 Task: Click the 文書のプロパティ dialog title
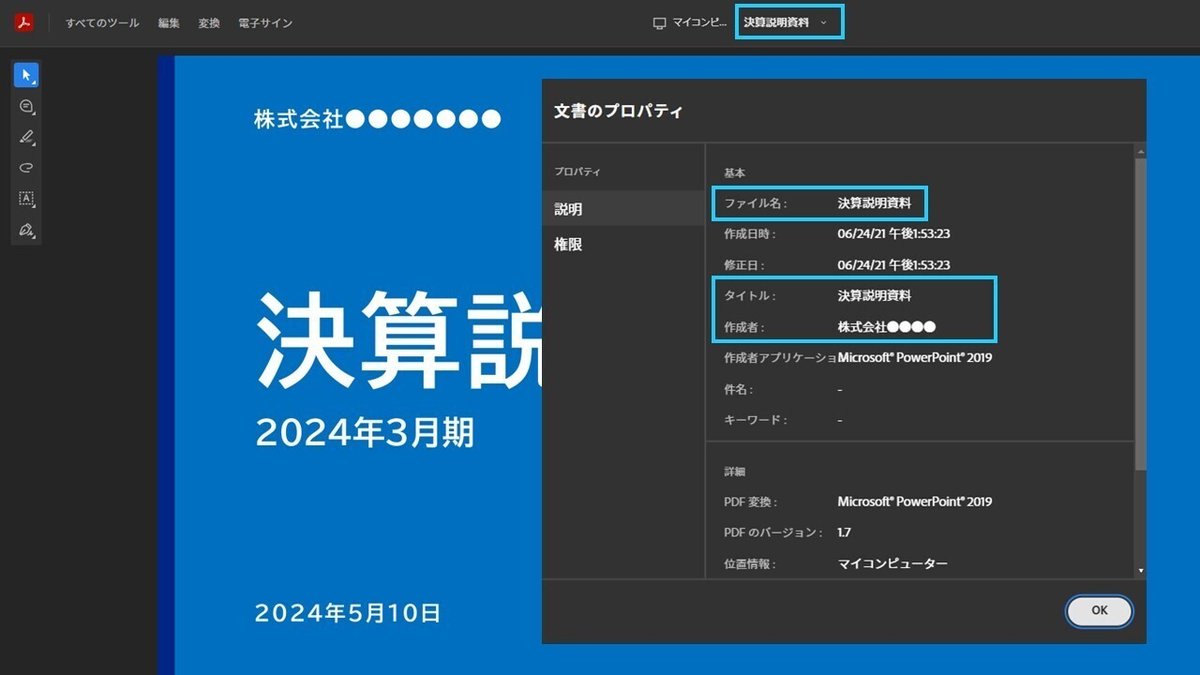[x=618, y=111]
